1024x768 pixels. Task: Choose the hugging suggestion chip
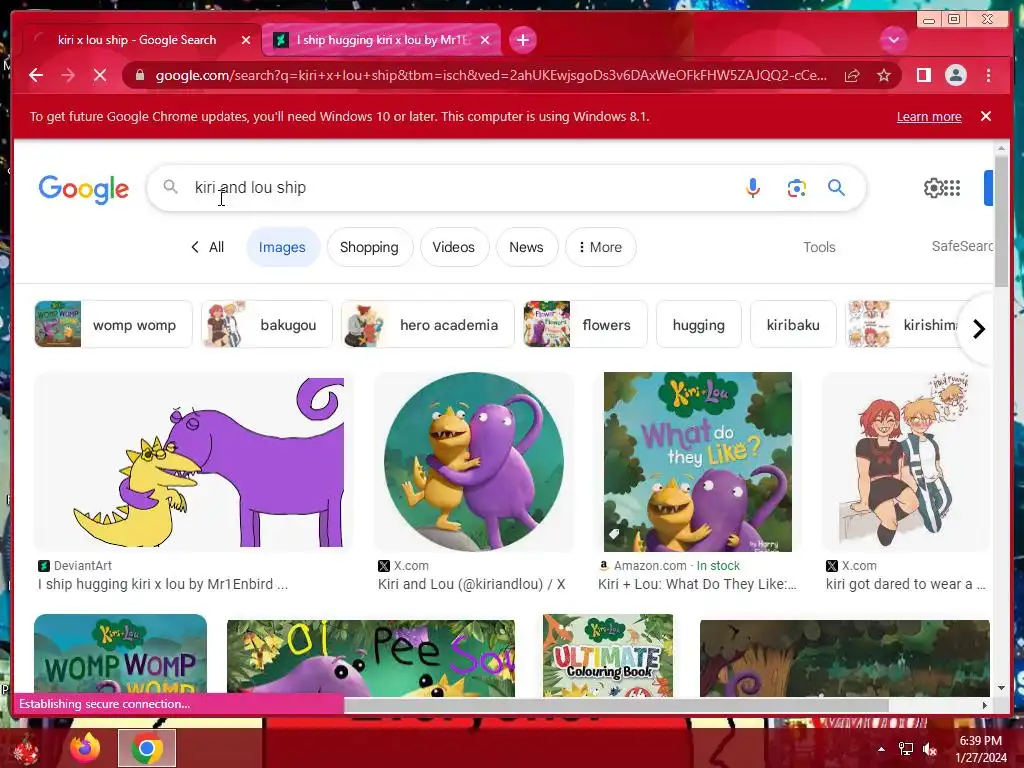(699, 325)
